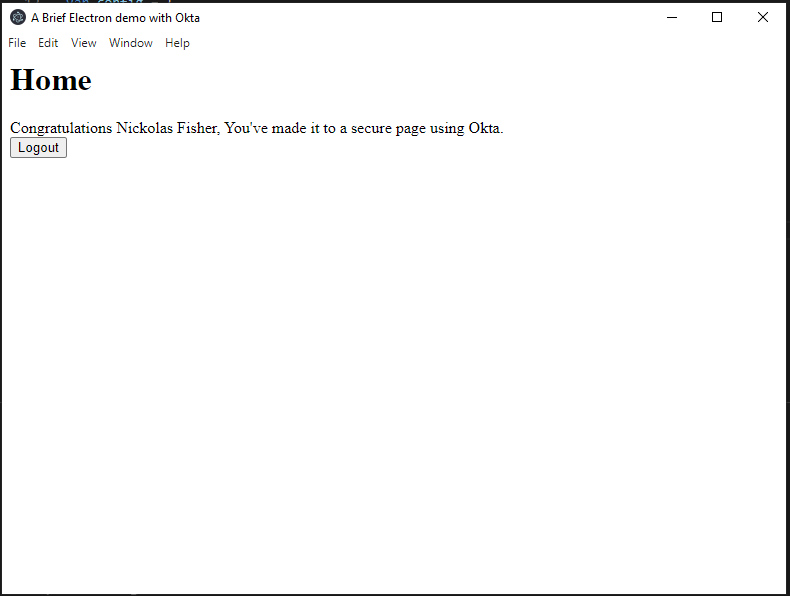Close the Electron demo window
790x596 pixels.
click(763, 17)
